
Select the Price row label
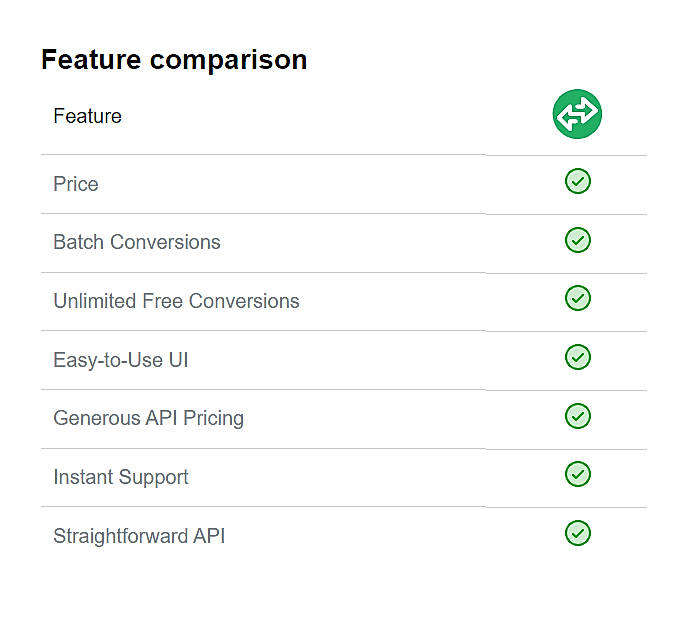pos(76,184)
